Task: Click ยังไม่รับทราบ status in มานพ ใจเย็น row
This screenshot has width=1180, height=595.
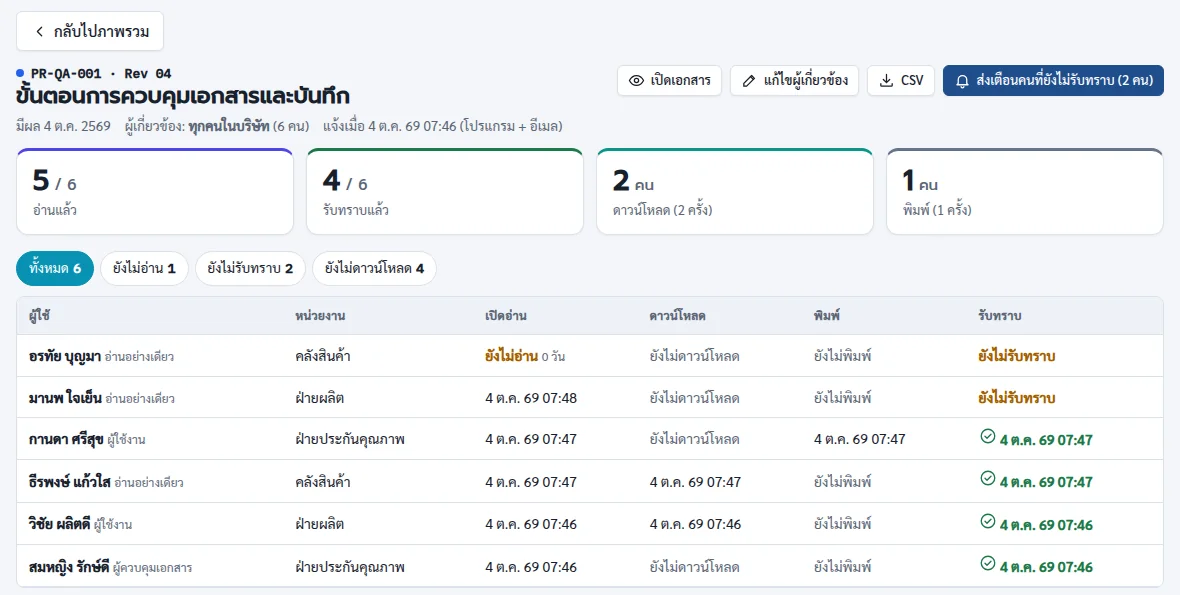Action: [x=1017, y=398]
